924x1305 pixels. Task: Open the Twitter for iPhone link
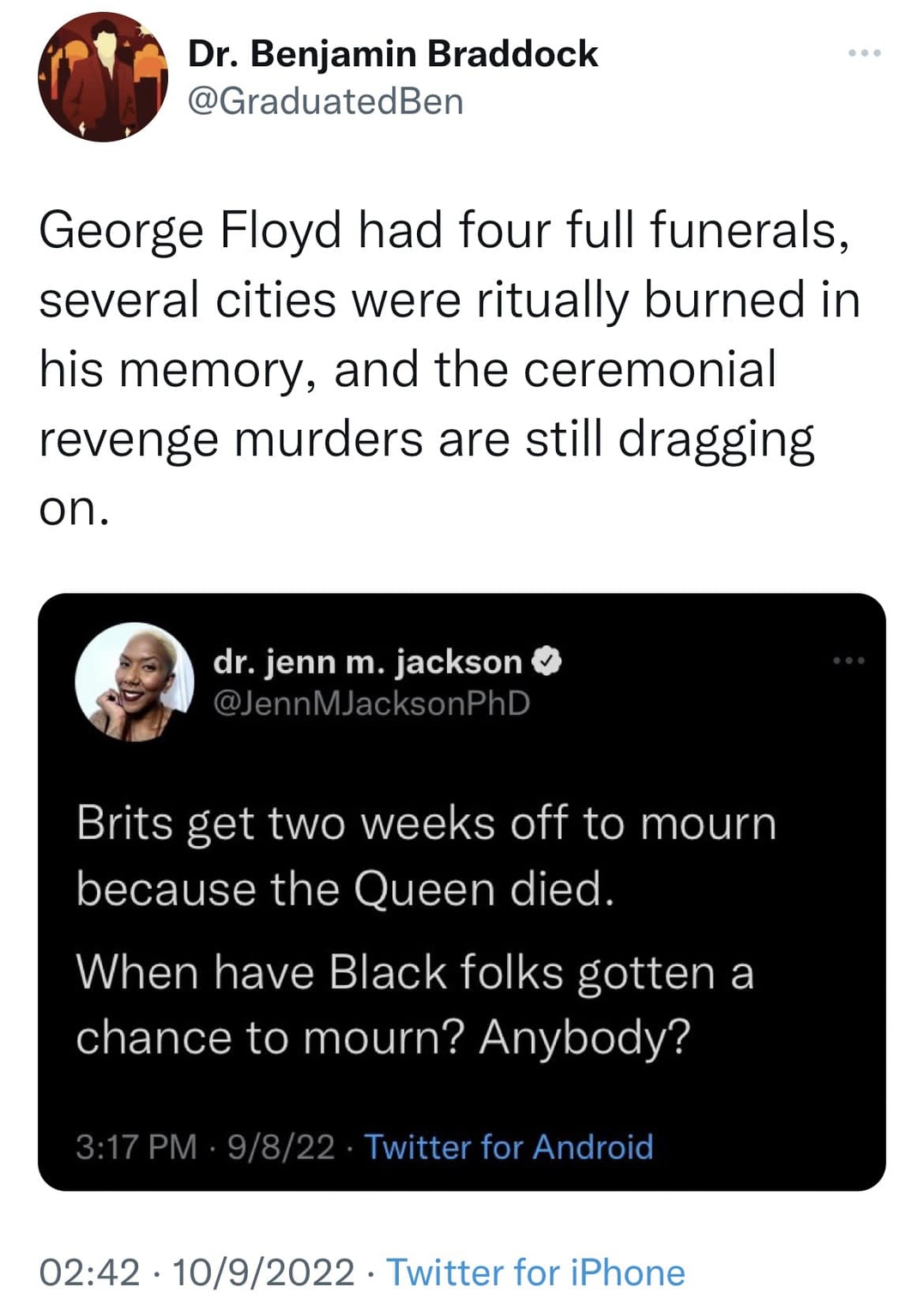[x=535, y=1272]
